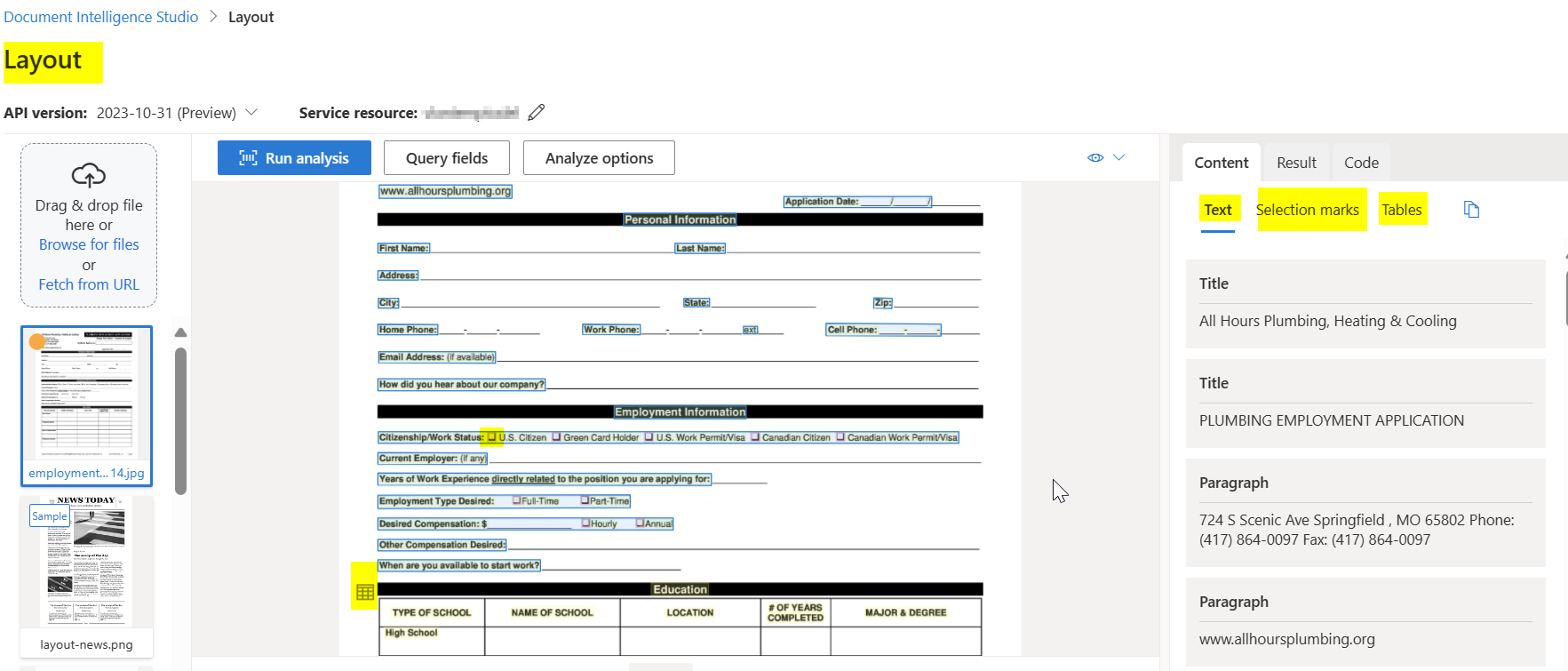This screenshot has height=671, width=1568.
Task: Select the layout-news.png sample thumbnail
Action: pyautogui.click(x=86, y=575)
